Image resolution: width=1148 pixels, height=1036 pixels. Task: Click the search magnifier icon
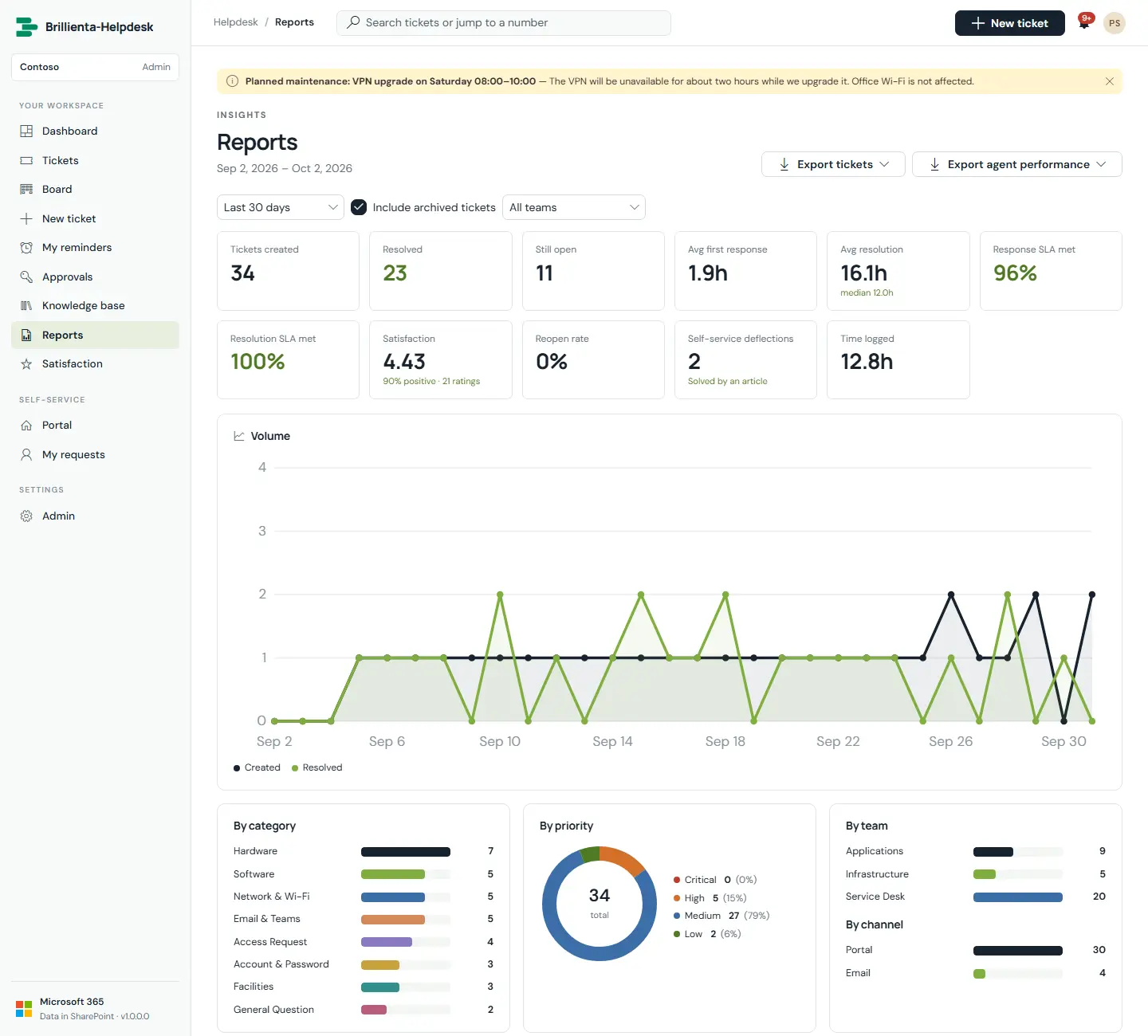353,22
